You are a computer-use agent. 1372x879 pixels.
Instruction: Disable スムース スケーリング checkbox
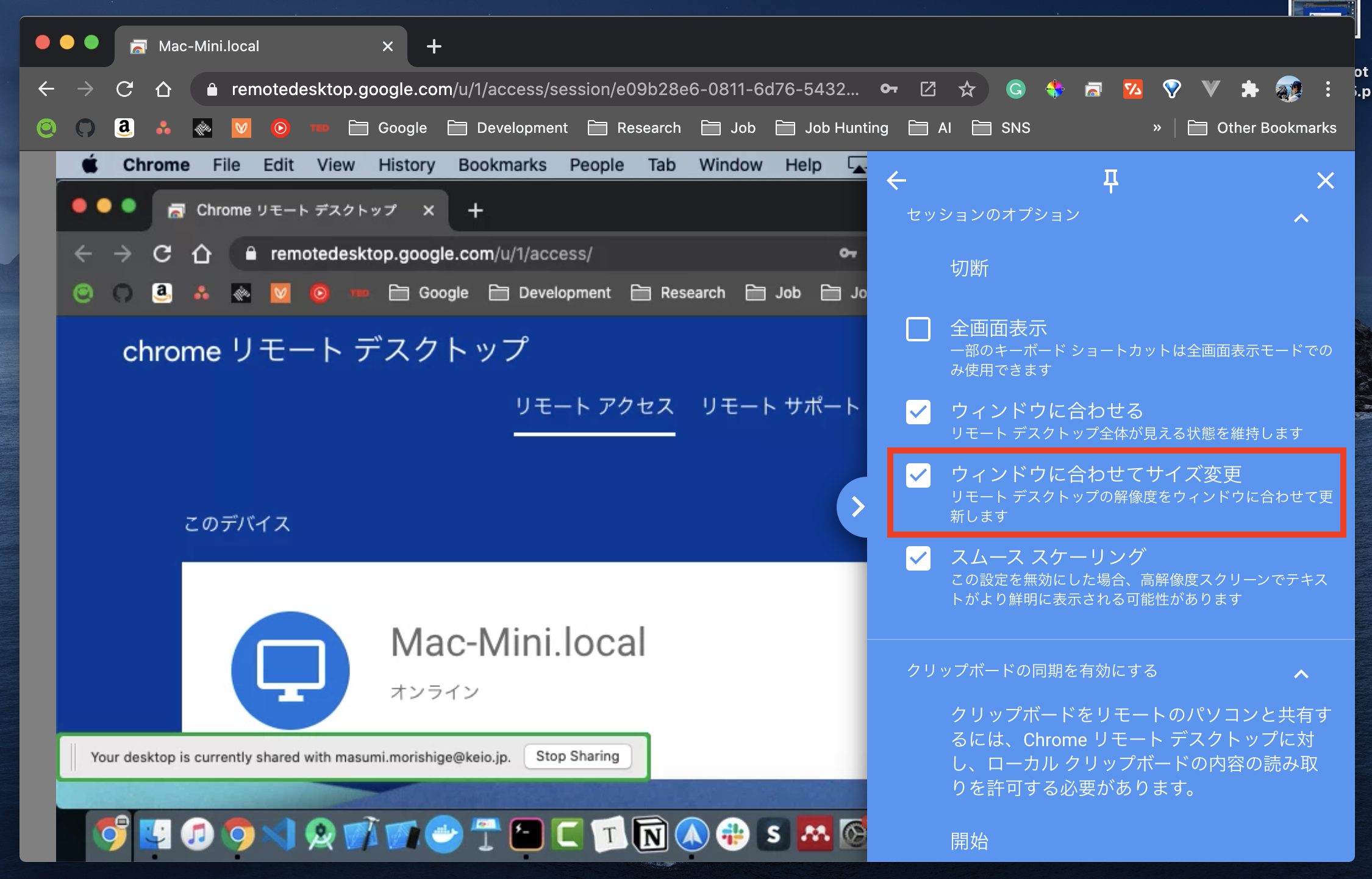[918, 558]
